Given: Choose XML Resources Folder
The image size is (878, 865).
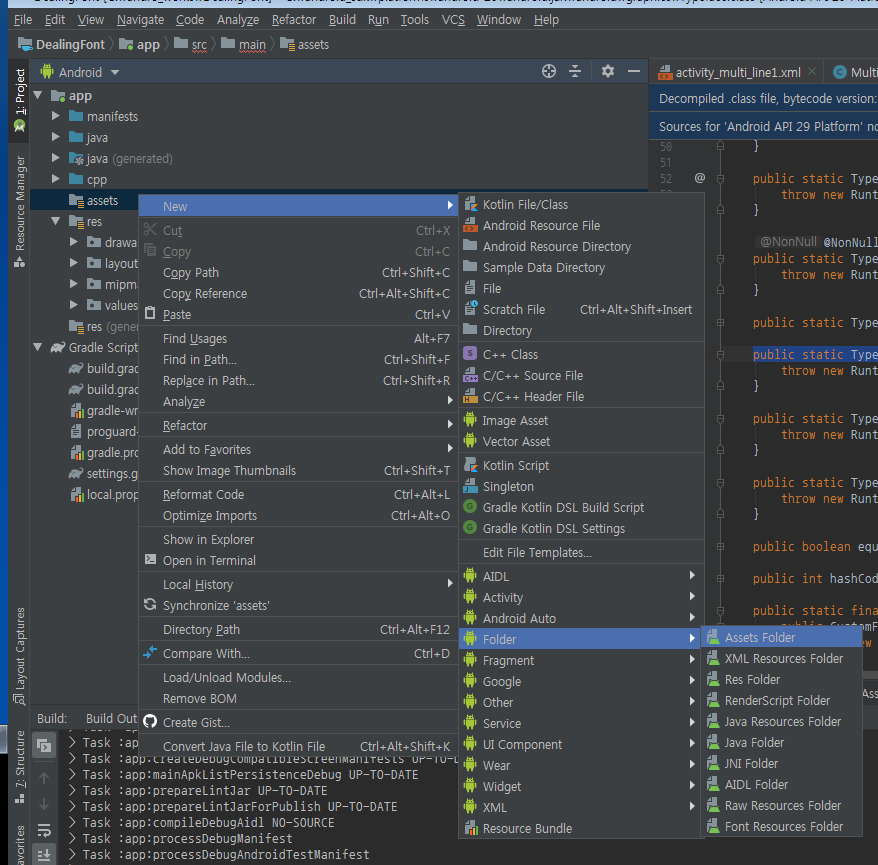Looking at the screenshot, I should 781,658.
